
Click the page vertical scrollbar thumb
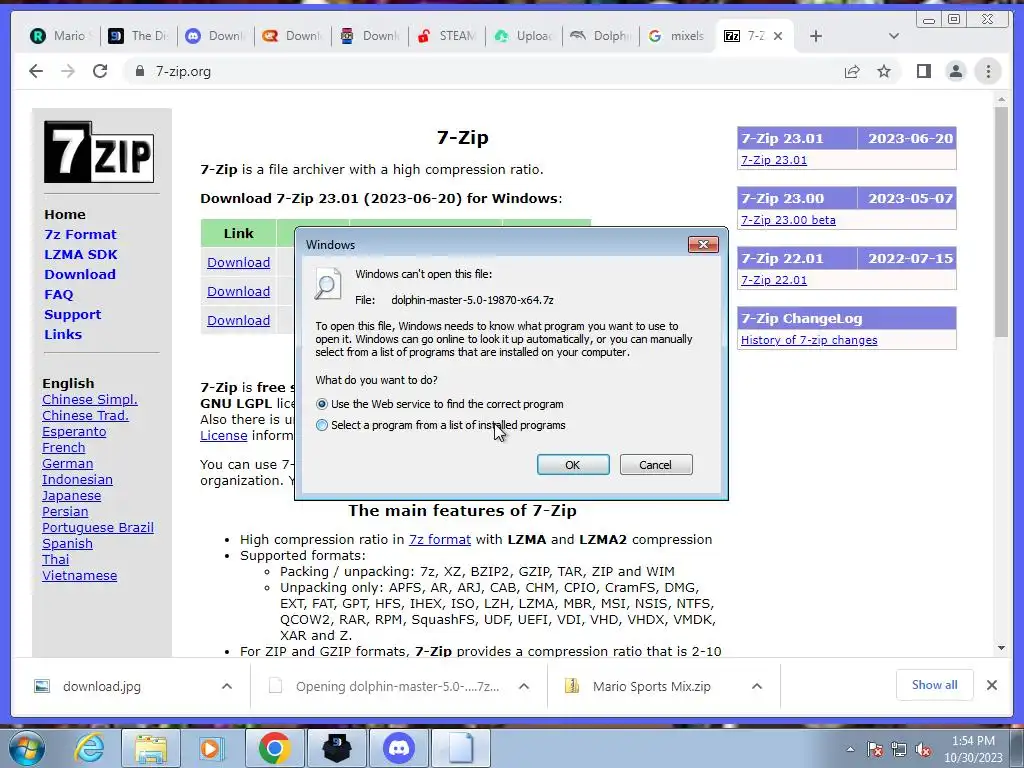coord(1001,222)
